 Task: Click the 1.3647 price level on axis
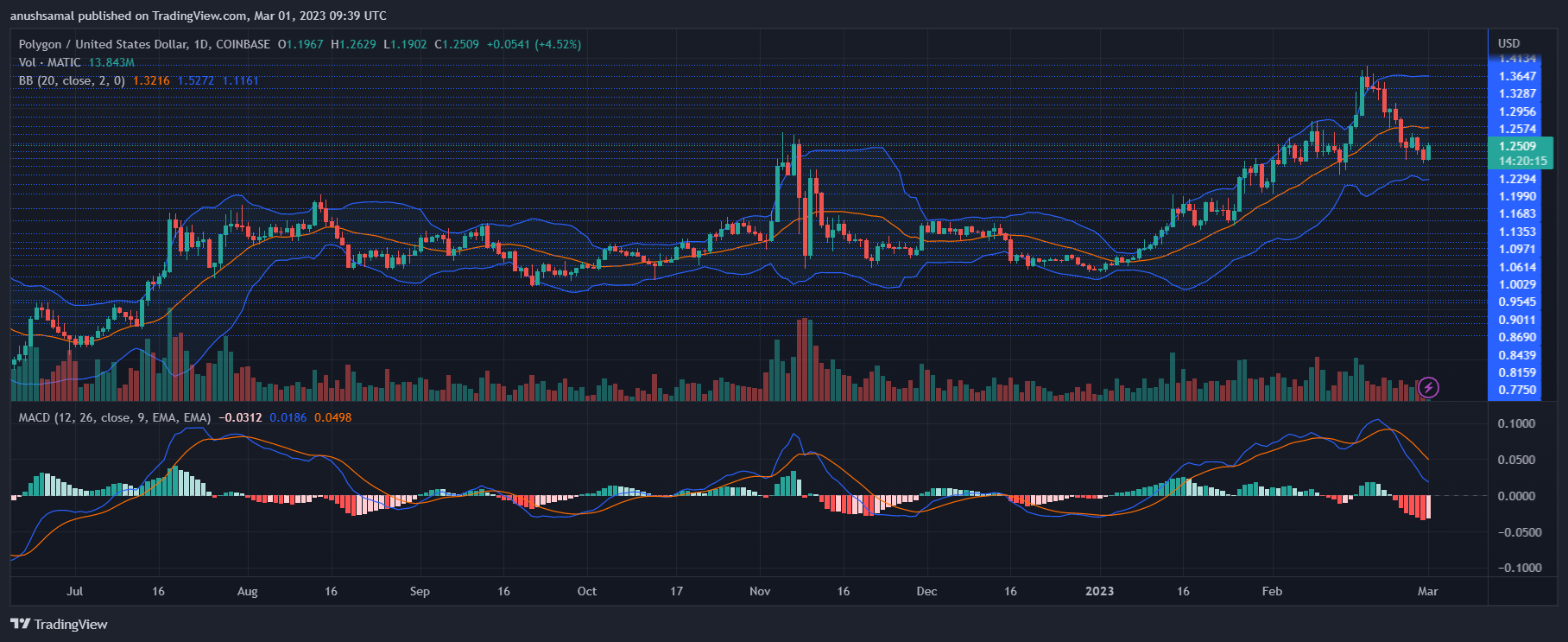pos(1517,76)
